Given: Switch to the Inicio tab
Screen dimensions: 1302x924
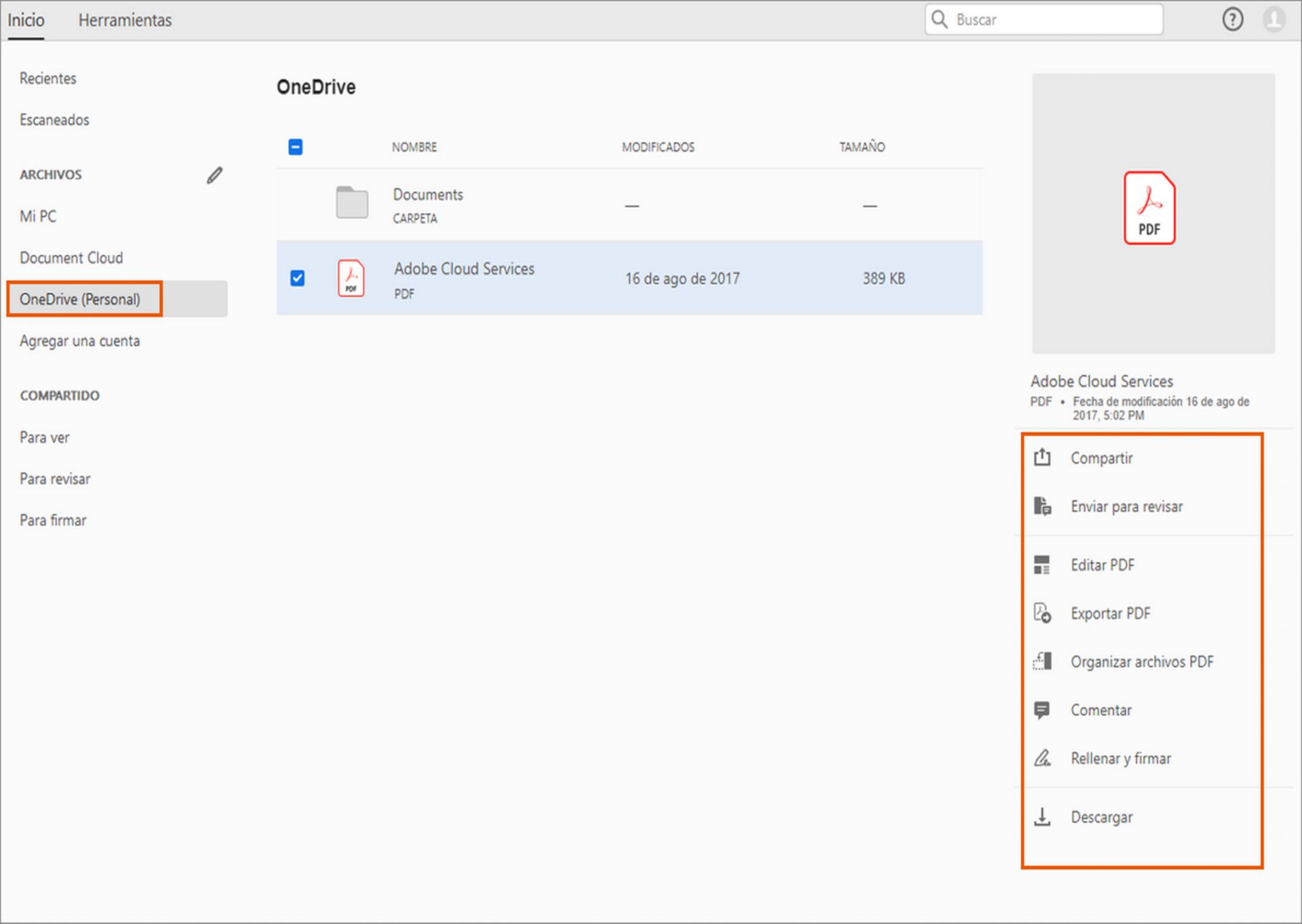Looking at the screenshot, I should coord(25,20).
